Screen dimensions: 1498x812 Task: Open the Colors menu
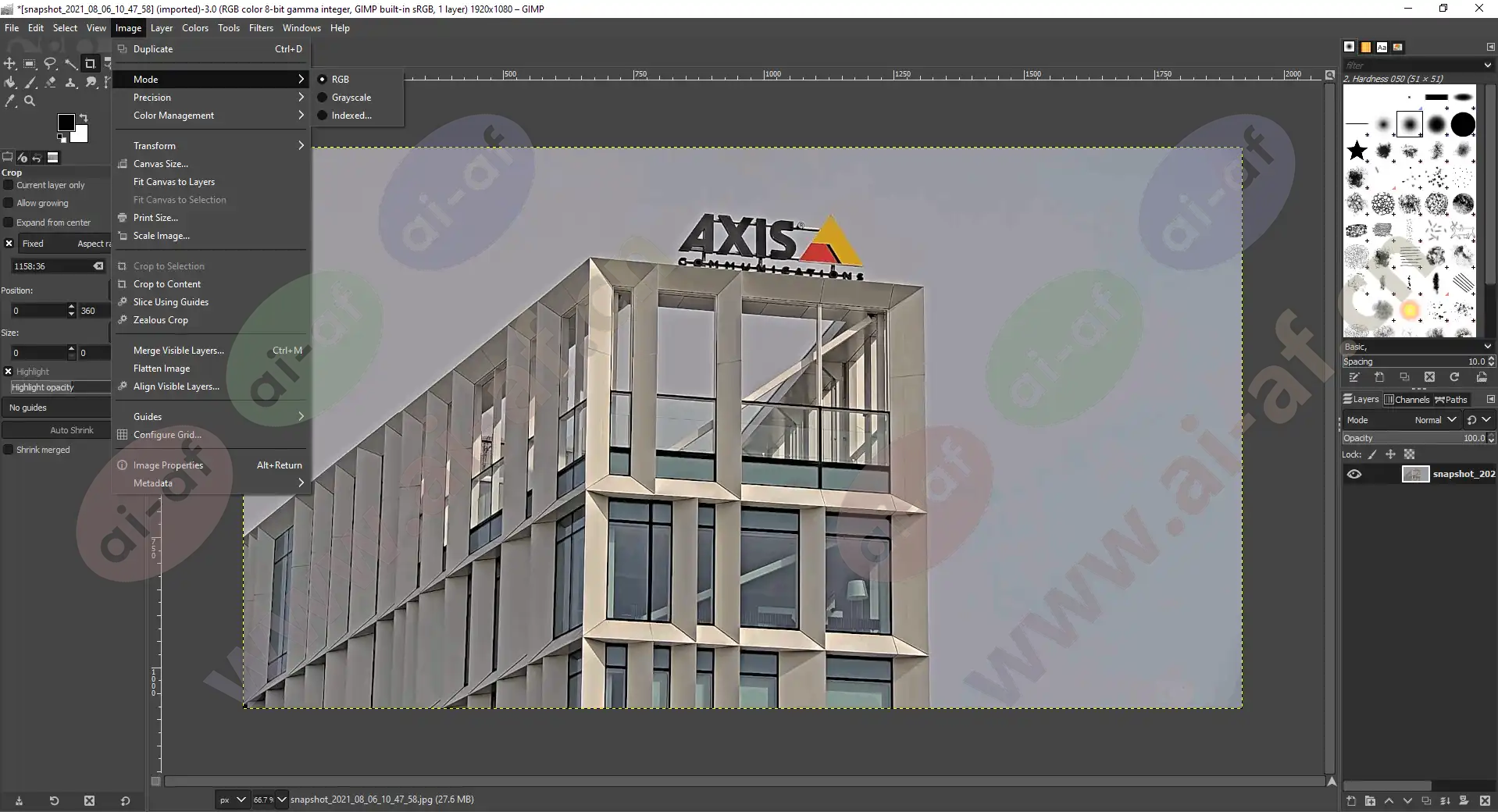[x=195, y=28]
